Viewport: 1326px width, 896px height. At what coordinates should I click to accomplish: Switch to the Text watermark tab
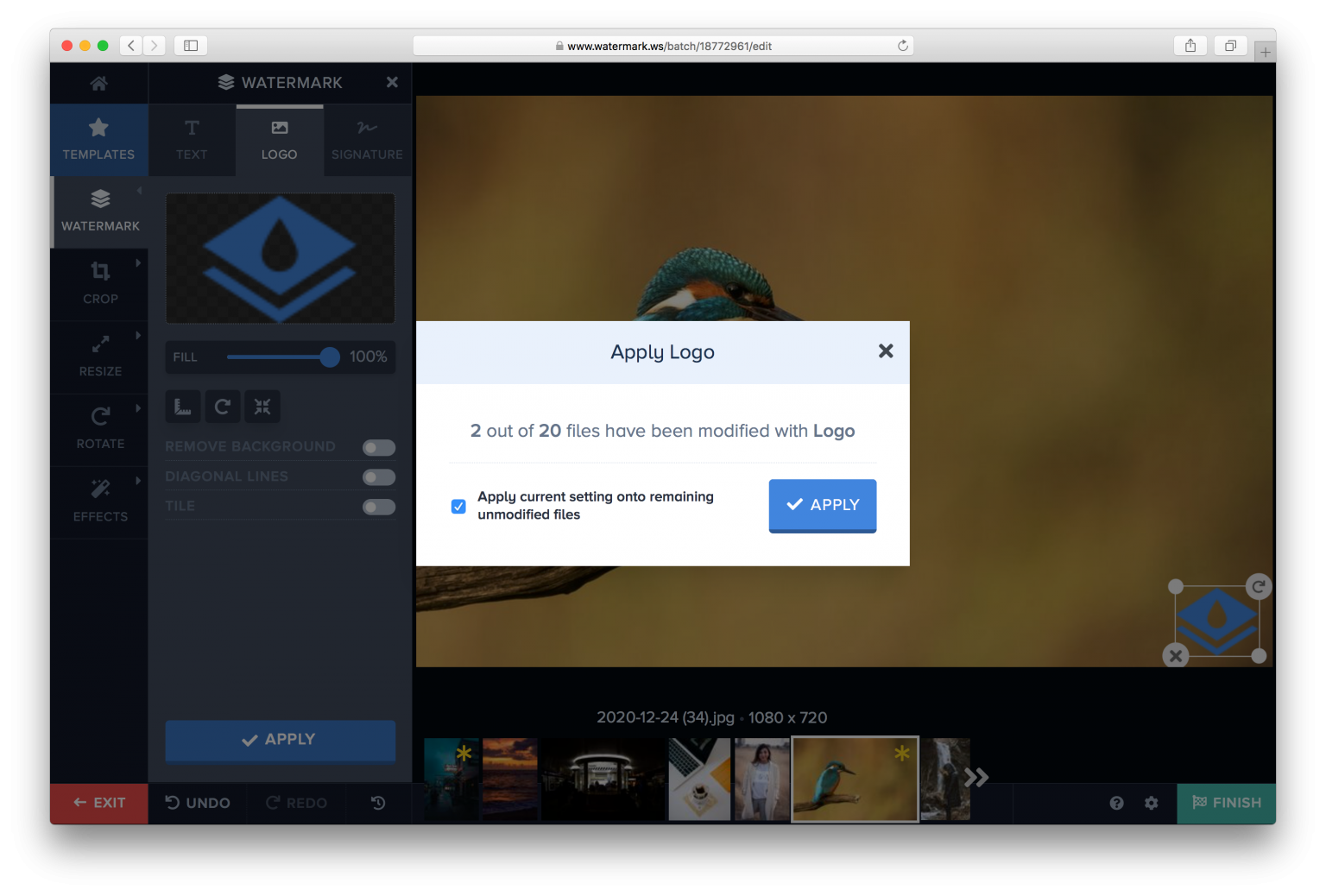click(191, 139)
